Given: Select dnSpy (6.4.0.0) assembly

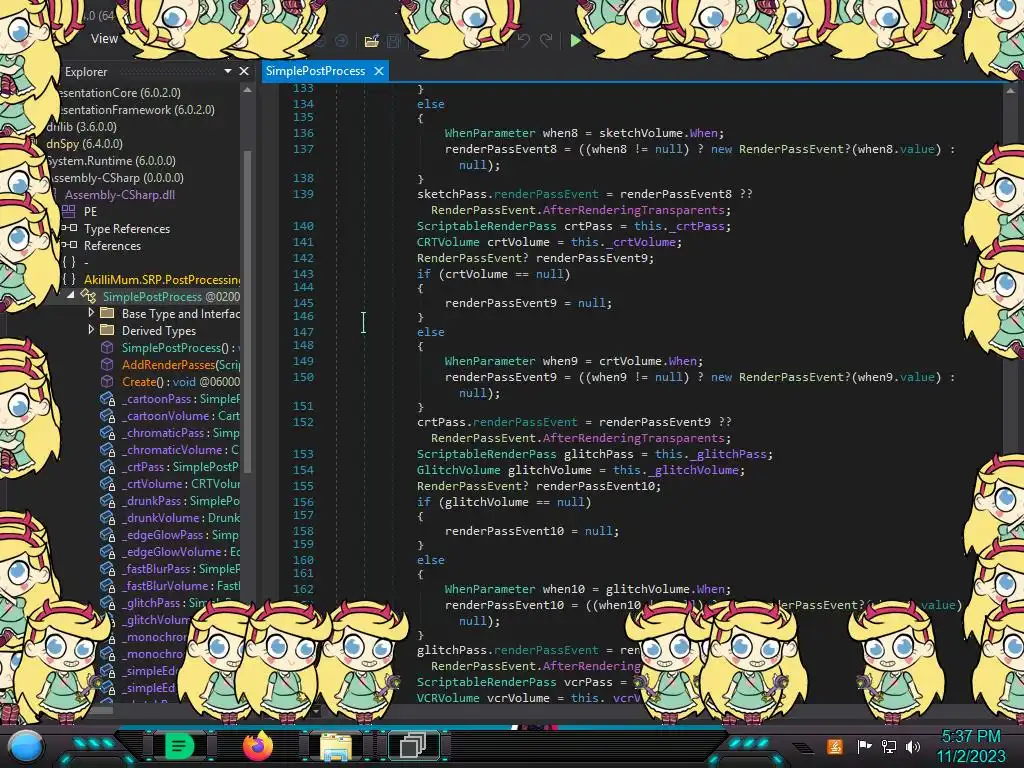Looking at the screenshot, I should point(84,144).
